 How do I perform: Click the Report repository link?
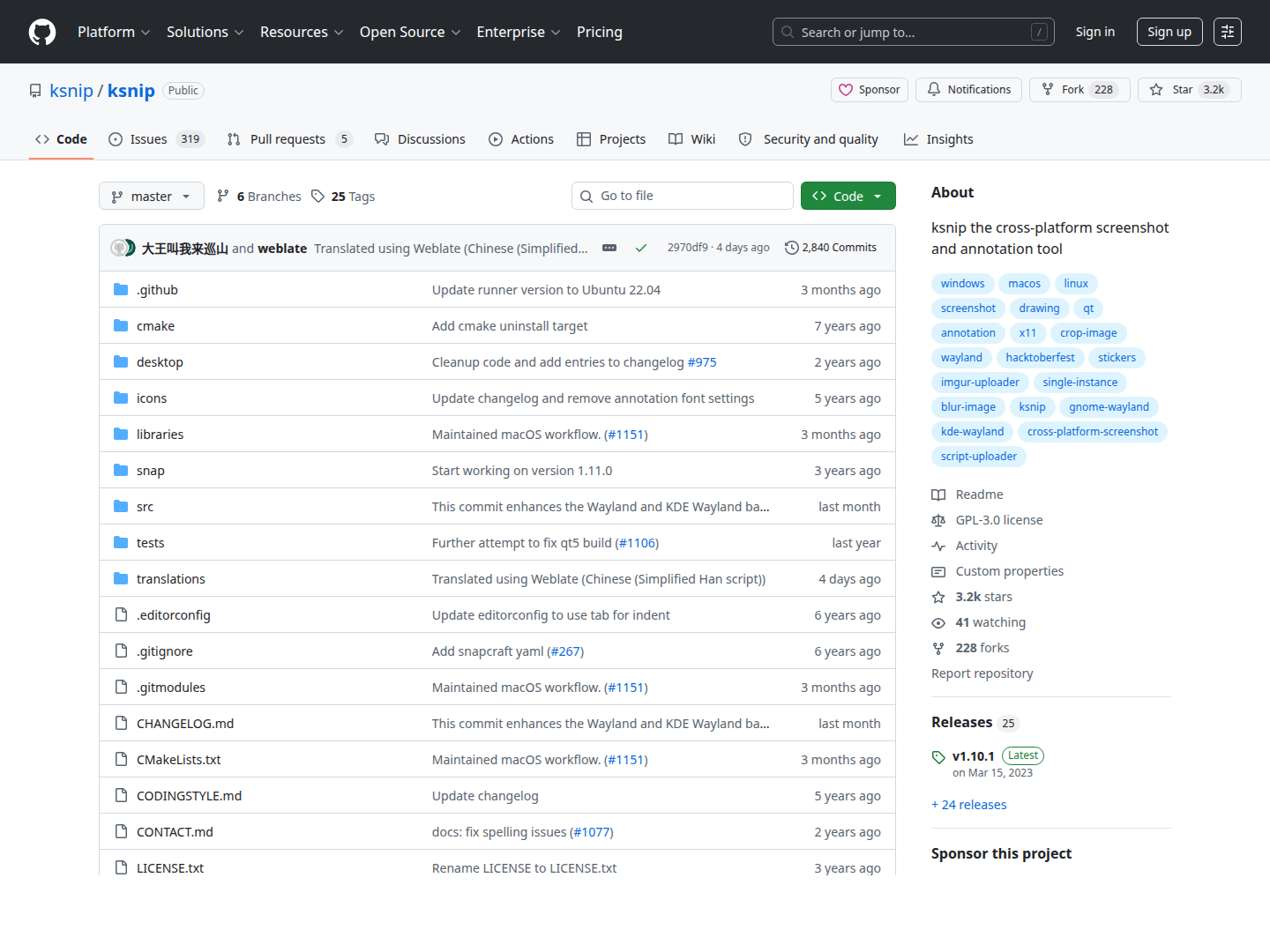click(982, 673)
